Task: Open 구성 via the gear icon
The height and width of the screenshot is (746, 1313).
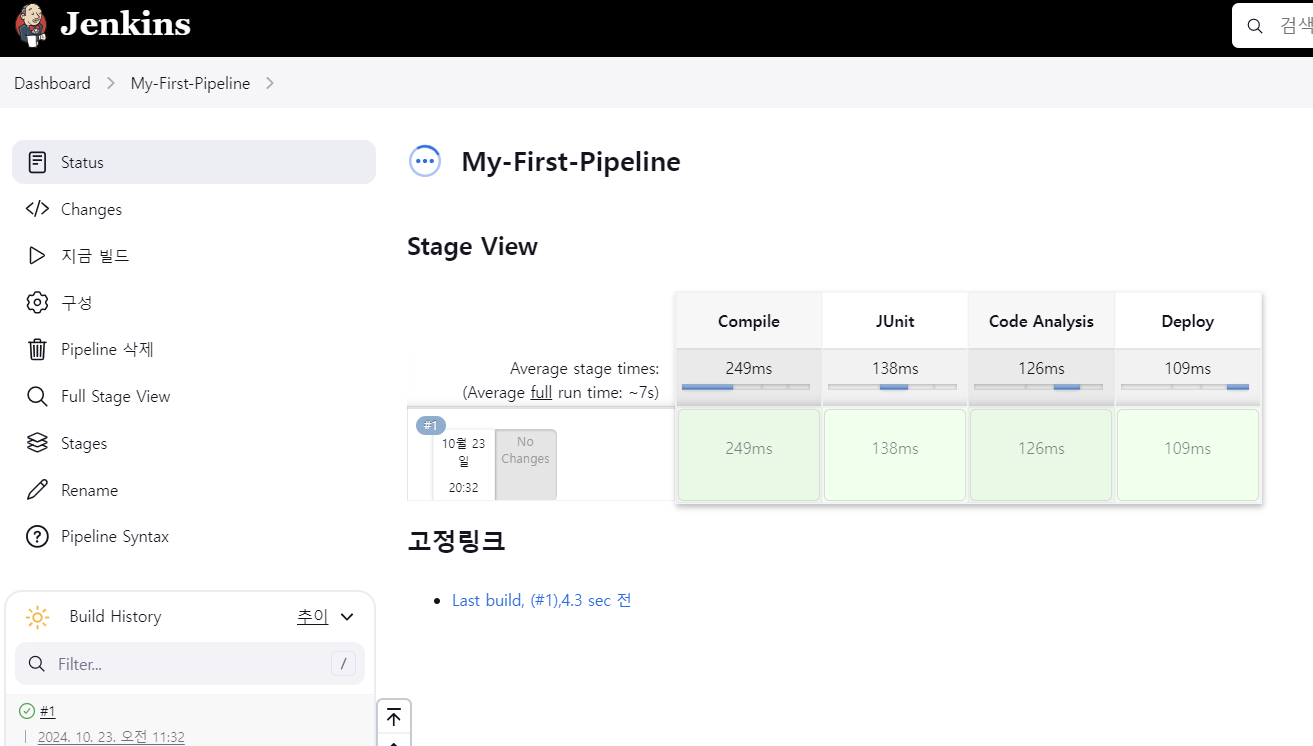Action: point(37,302)
